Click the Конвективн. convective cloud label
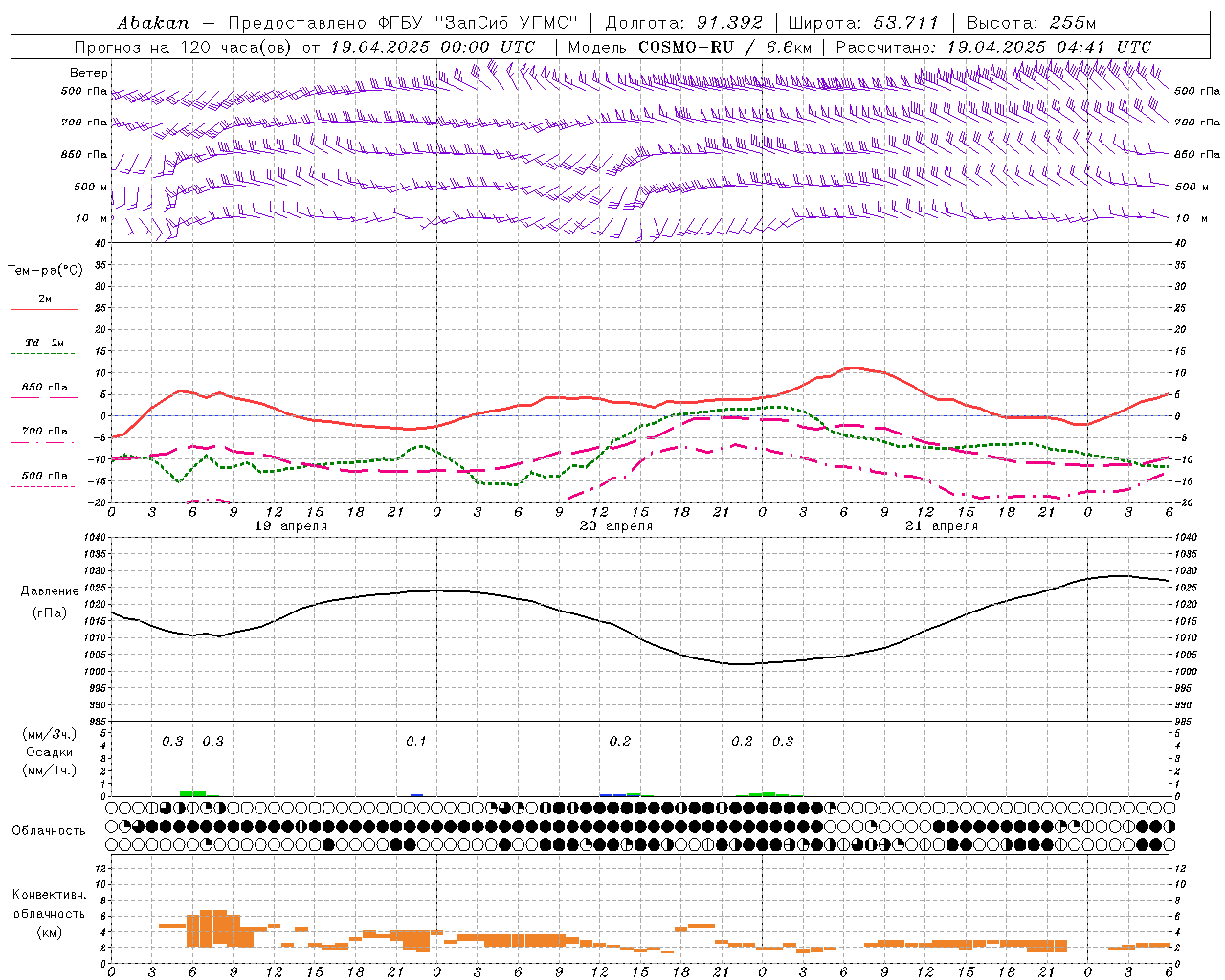Image resolution: width=1225 pixels, height=980 pixels. (x=50, y=895)
